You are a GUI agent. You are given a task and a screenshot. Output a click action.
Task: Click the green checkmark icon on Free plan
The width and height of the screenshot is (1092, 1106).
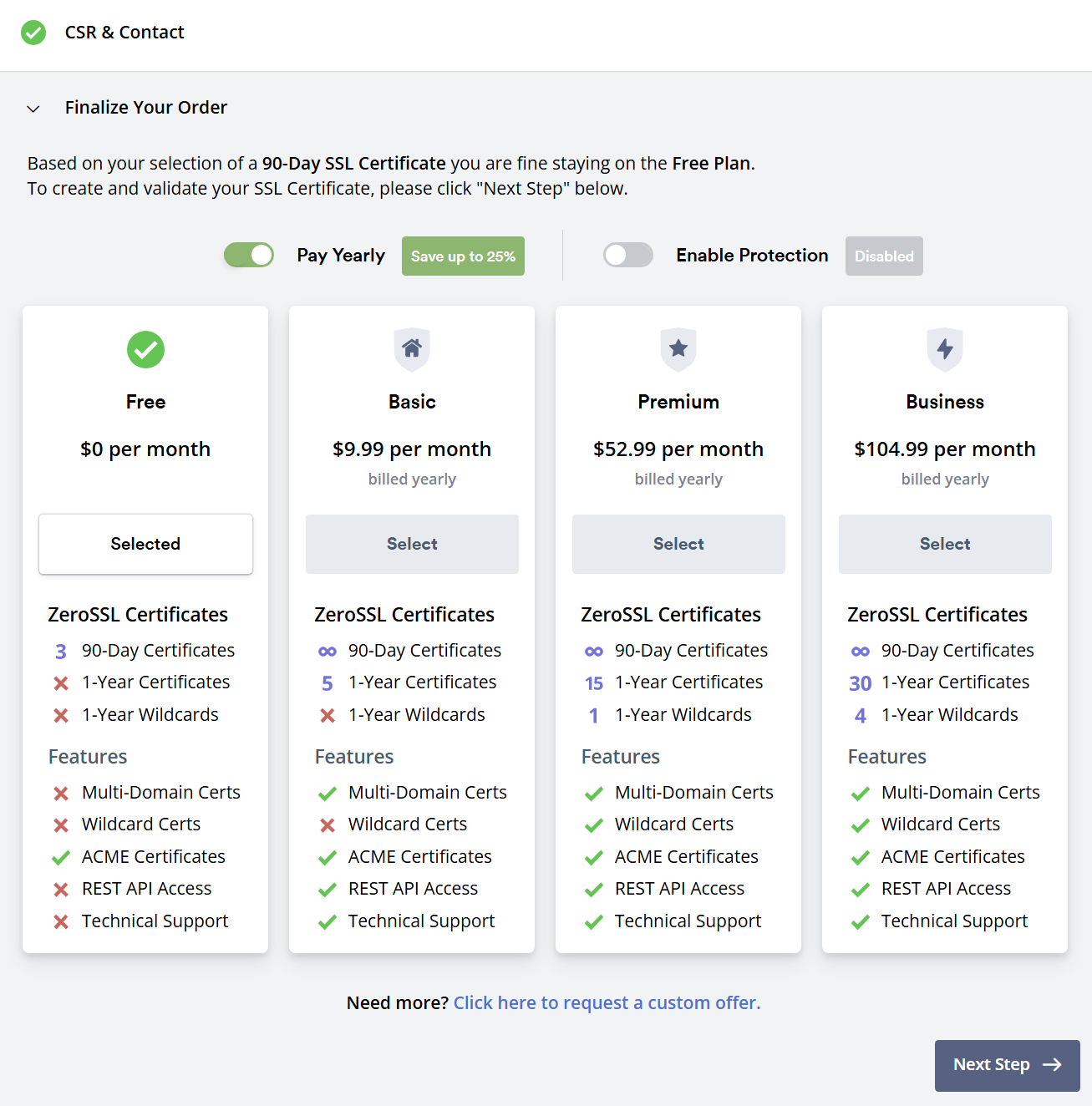pyautogui.click(x=145, y=349)
